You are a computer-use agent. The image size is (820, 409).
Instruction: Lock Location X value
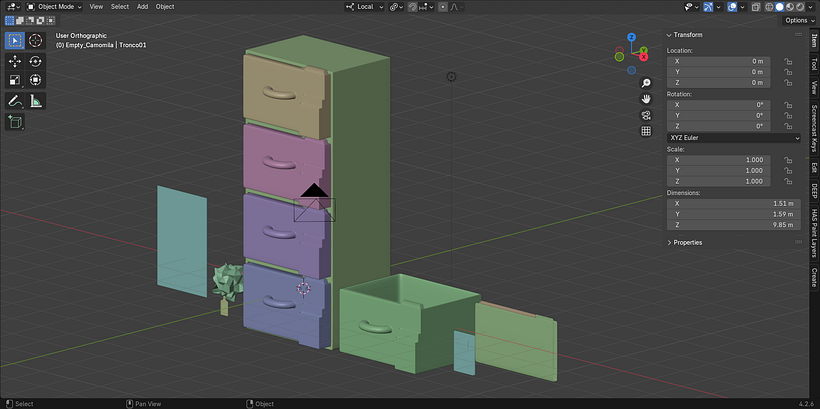[787, 61]
